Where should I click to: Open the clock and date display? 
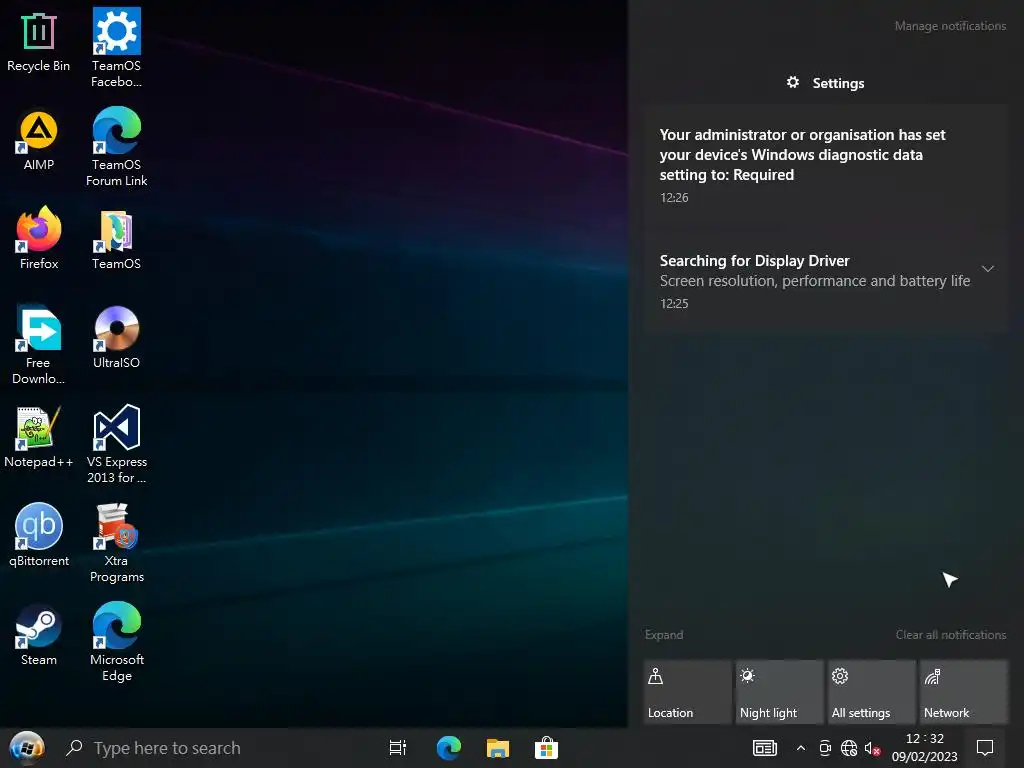coord(924,748)
